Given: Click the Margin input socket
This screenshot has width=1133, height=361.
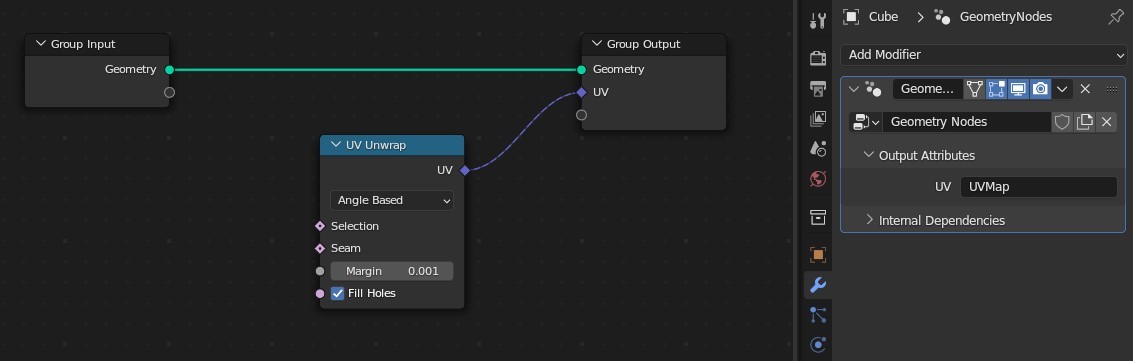Looking at the screenshot, I should [320, 271].
